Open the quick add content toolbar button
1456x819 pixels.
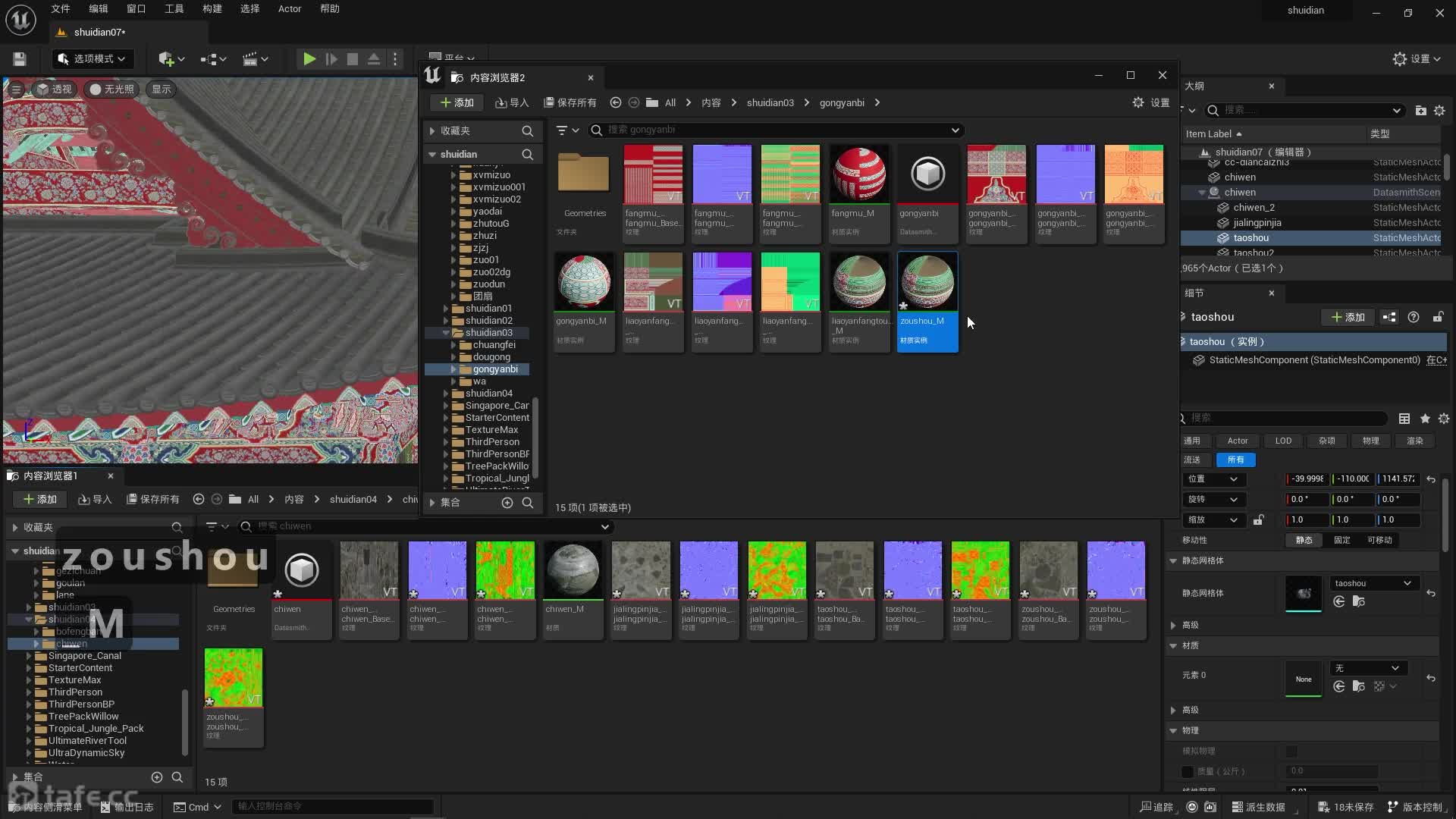tap(171, 59)
